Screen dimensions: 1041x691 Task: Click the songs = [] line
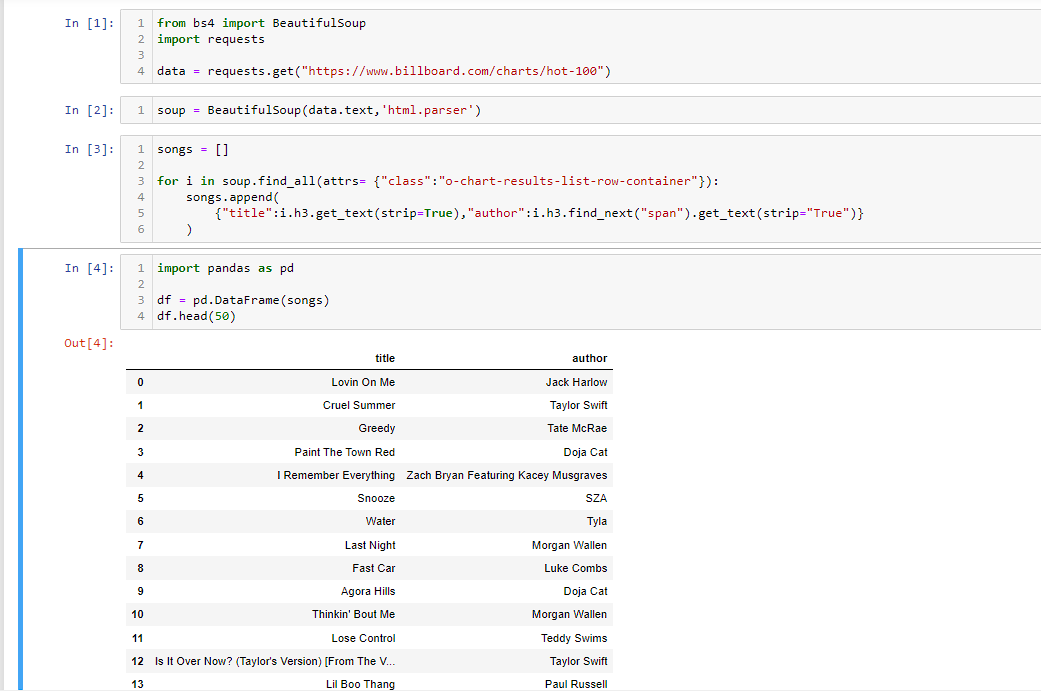click(190, 148)
